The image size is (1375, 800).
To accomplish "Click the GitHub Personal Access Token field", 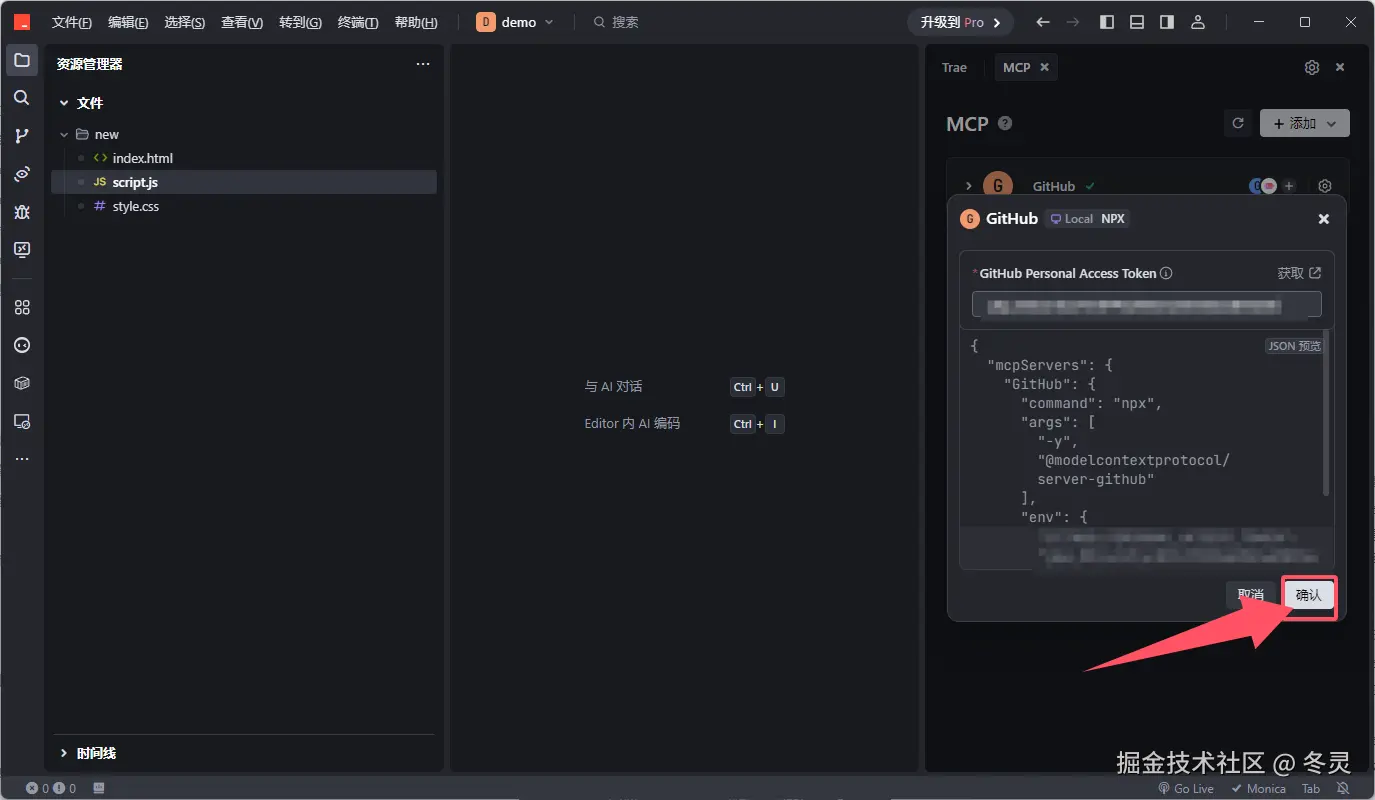I will pos(1147,305).
